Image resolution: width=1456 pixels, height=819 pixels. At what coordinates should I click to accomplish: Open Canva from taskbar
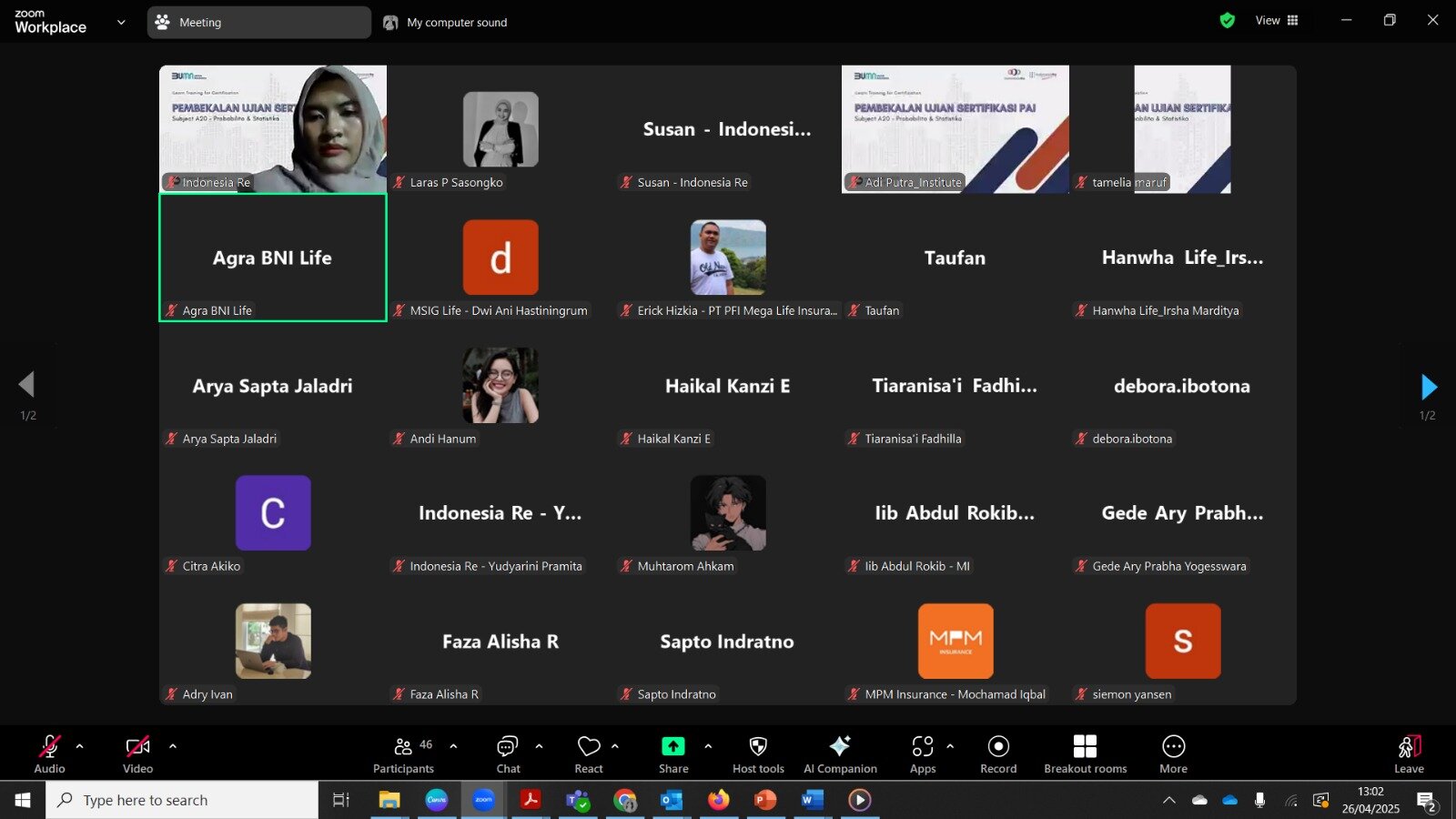437,800
